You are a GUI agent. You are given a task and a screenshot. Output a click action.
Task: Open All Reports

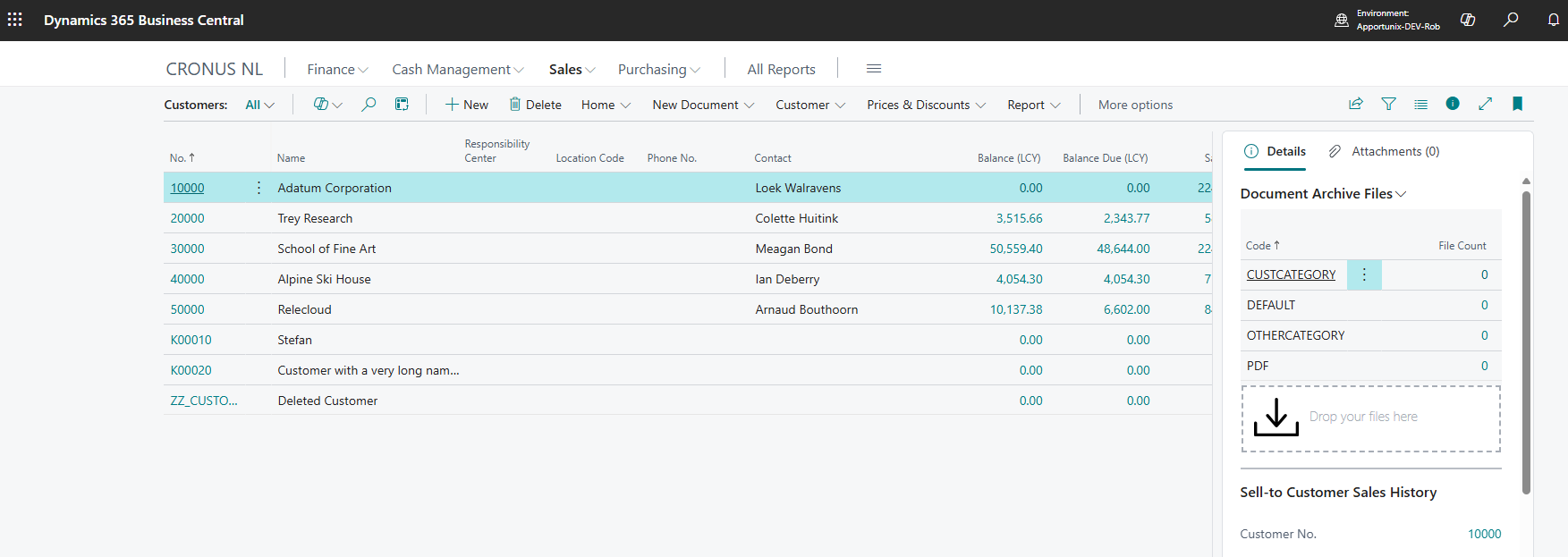click(x=781, y=69)
